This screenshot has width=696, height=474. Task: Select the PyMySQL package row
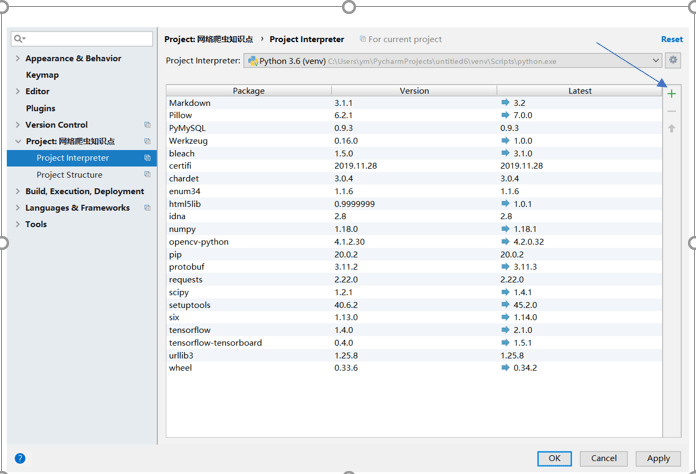tap(414, 128)
